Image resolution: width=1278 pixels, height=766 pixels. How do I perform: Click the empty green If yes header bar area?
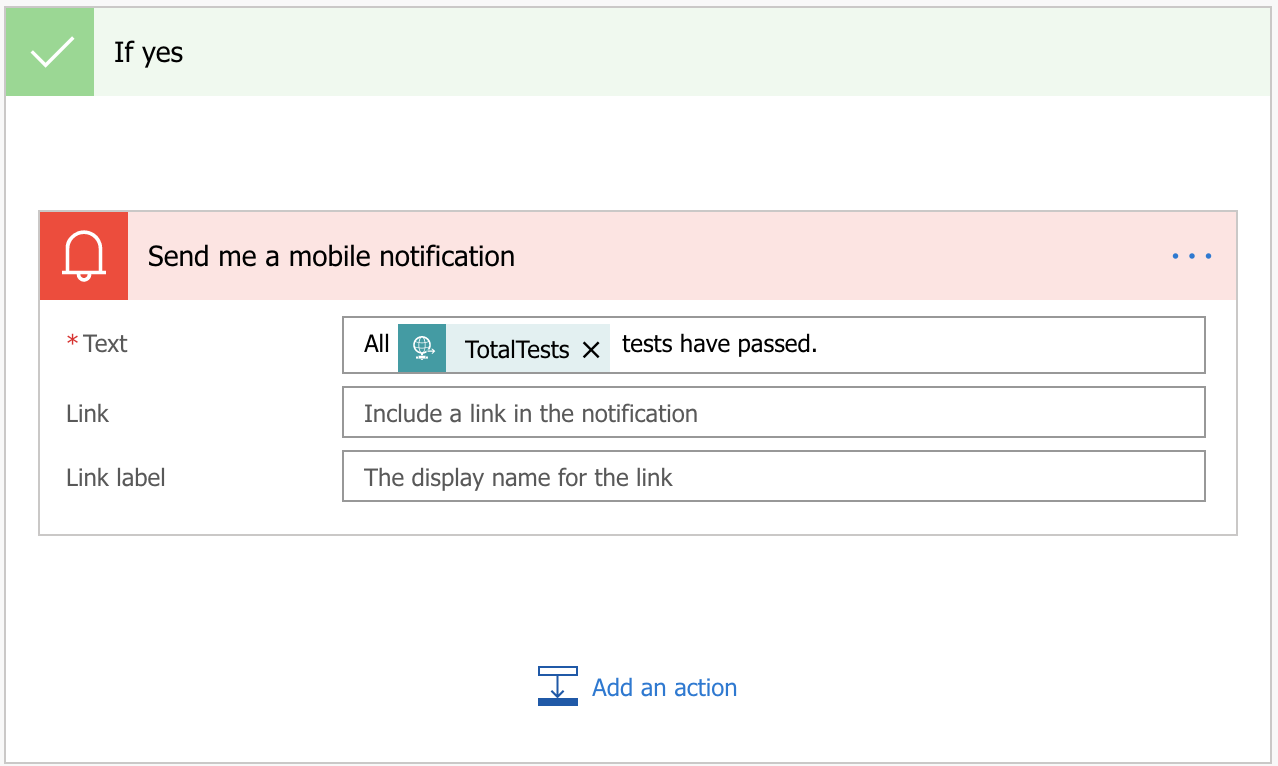[x=700, y=52]
